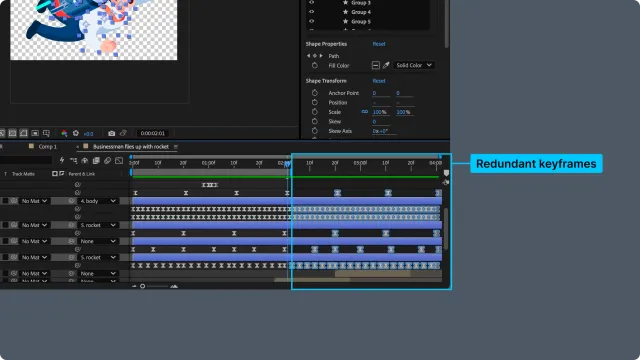Click Reset next to Shape Properties

379,44
